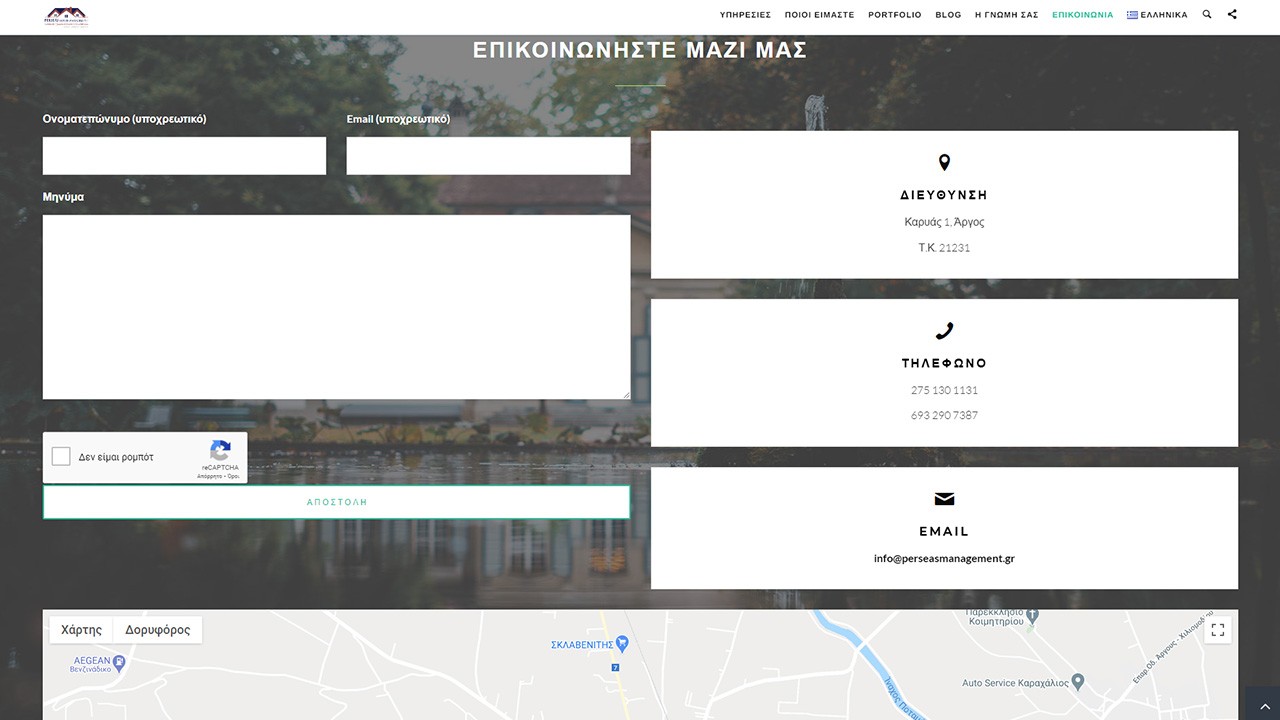Screen dimensions: 1280x720
Task: Focus the Μήνυμα message text area
Action: (x=336, y=307)
